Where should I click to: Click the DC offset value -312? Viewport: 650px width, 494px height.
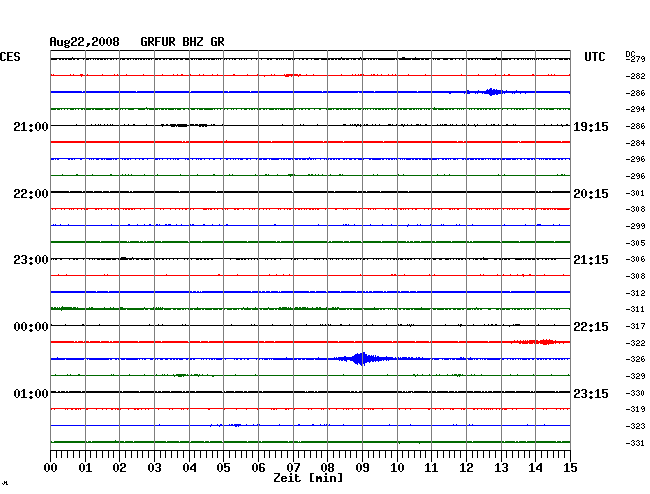point(635,293)
